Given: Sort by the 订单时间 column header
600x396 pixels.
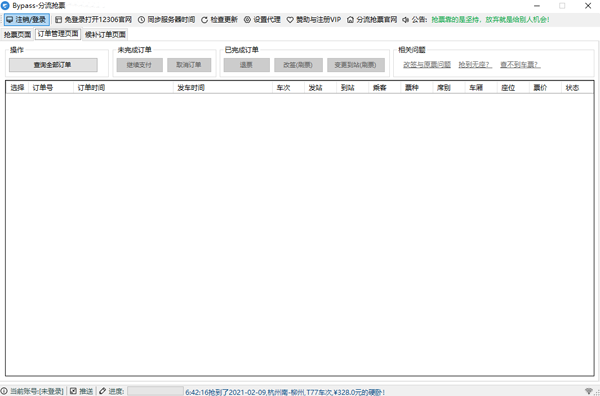Looking at the screenshot, I should (x=123, y=88).
